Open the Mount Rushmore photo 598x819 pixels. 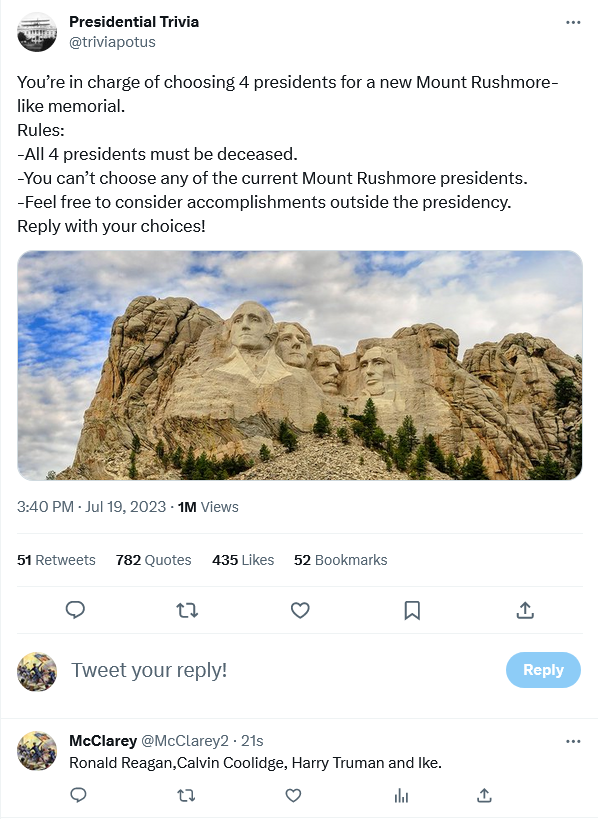(x=299, y=366)
